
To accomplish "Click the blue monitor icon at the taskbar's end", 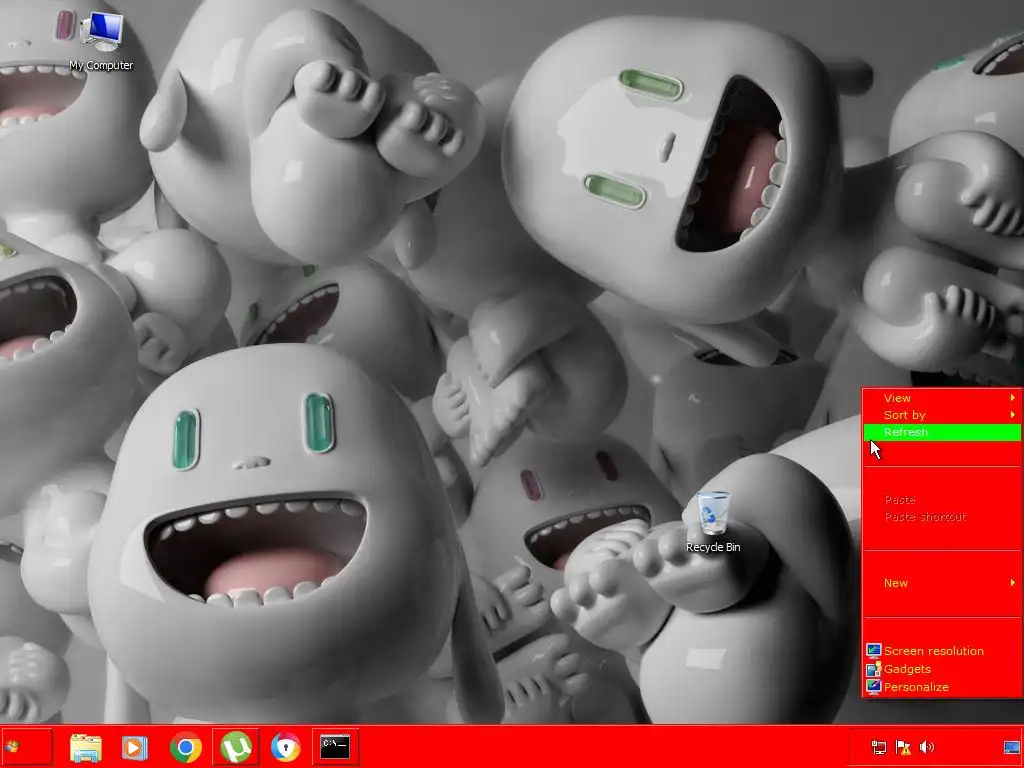I will (1012, 747).
